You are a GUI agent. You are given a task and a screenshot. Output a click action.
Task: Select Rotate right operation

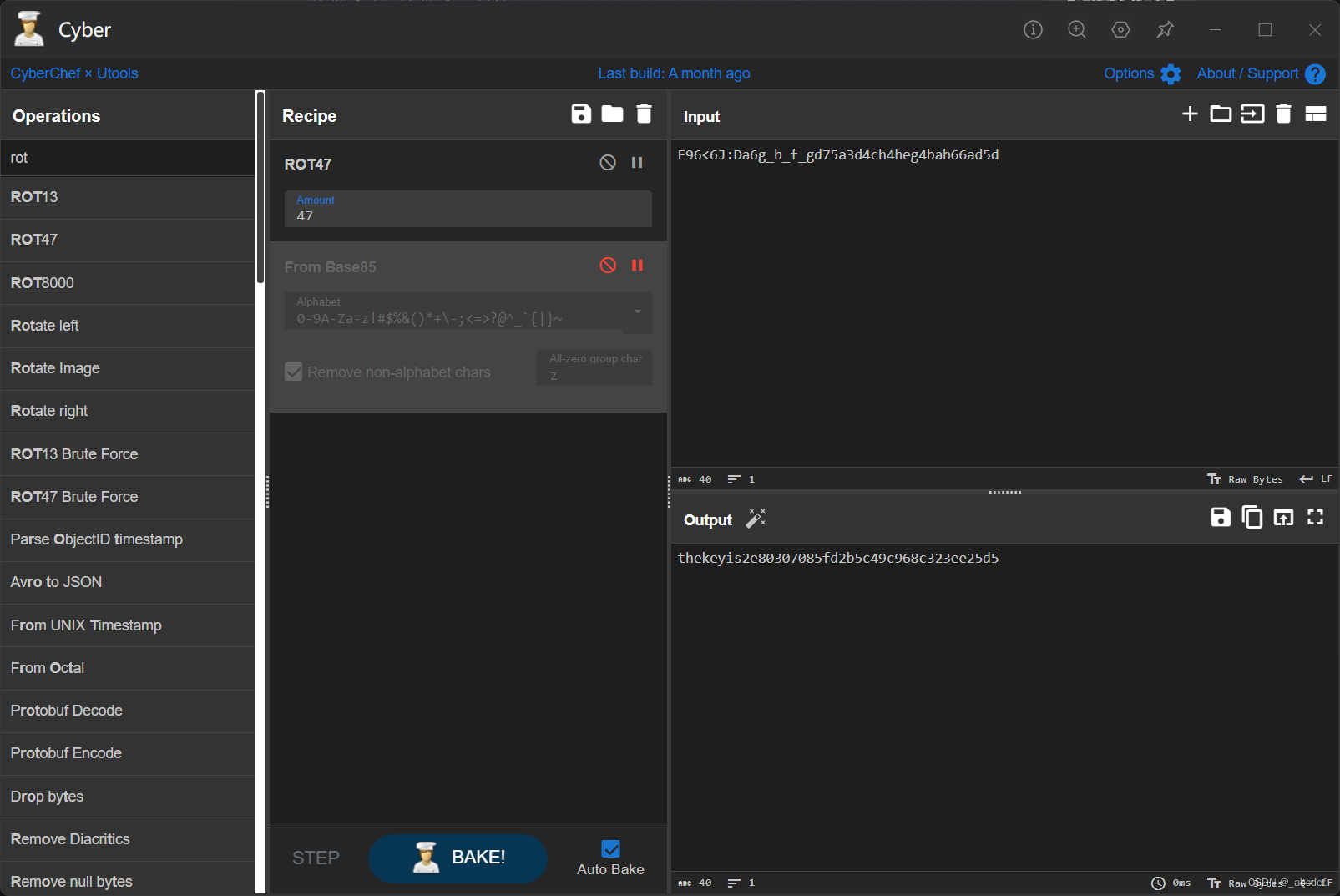(127, 411)
